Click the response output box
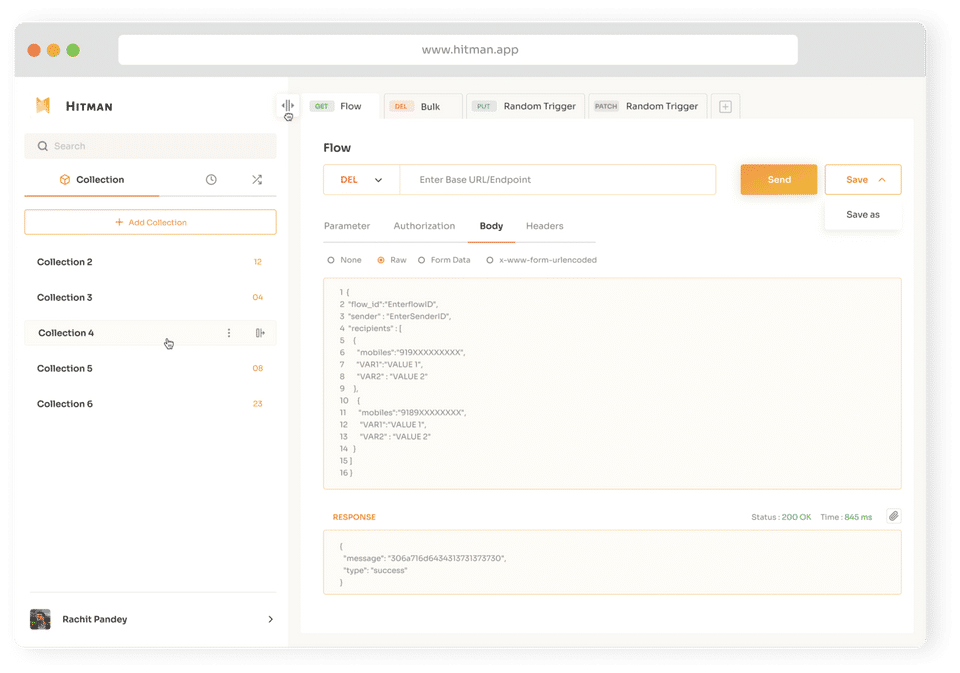Screen dimensions: 960x673 point(612,562)
